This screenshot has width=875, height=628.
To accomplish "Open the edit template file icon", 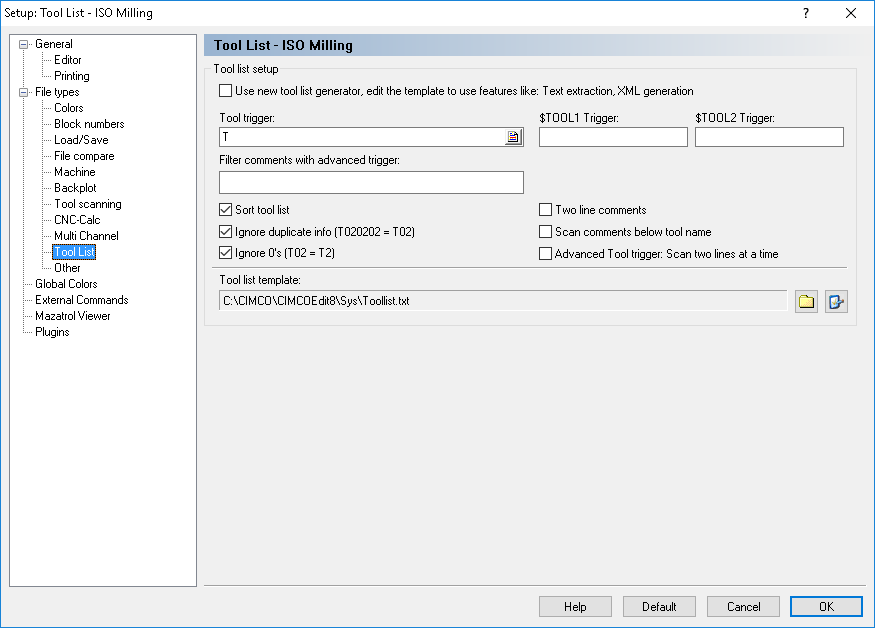I will (836, 301).
